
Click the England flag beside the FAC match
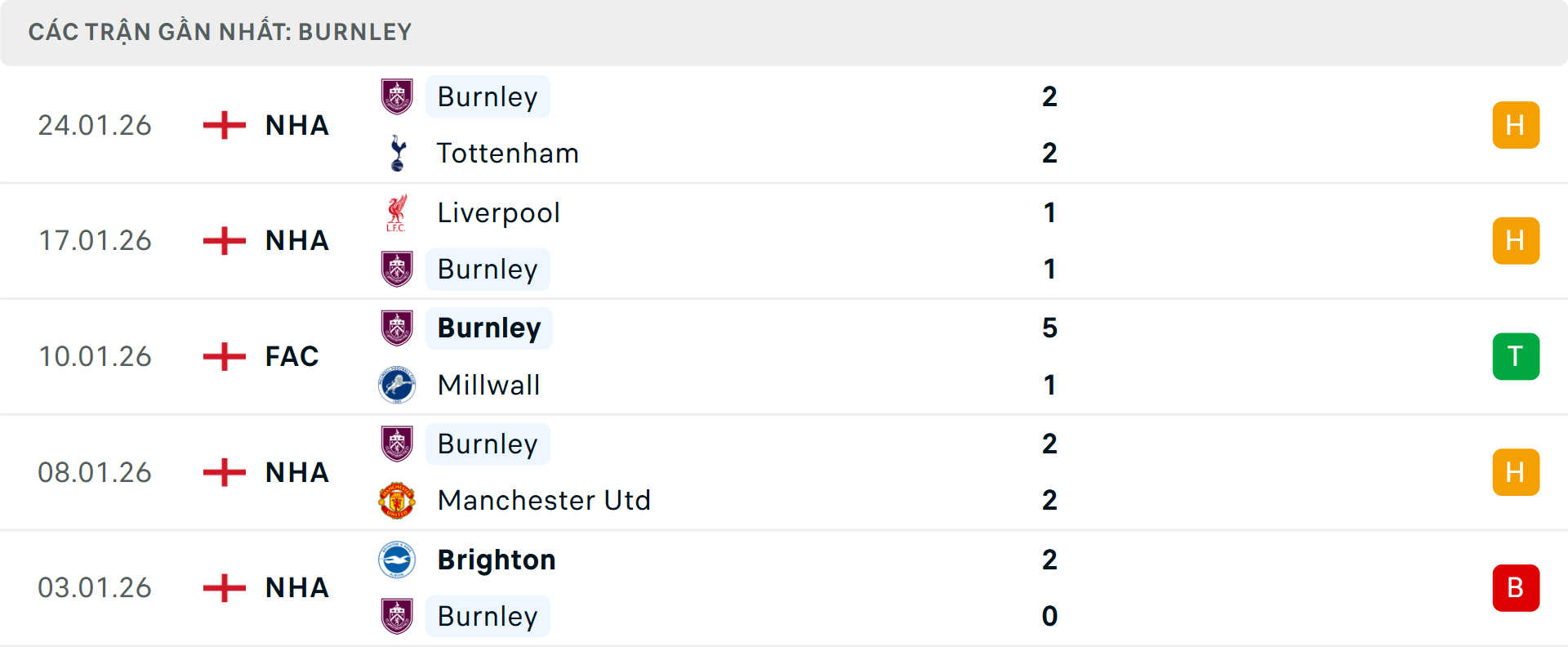click(223, 356)
